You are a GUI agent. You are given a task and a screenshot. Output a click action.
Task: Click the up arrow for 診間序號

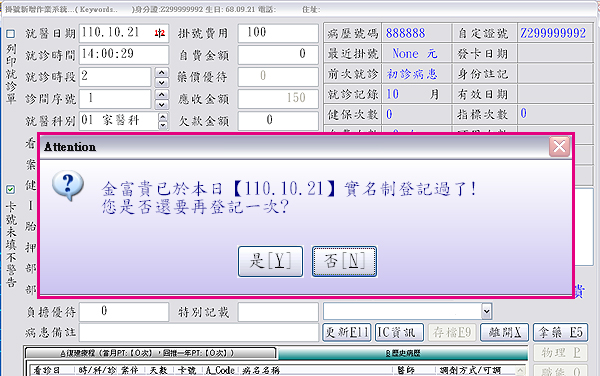point(162,95)
